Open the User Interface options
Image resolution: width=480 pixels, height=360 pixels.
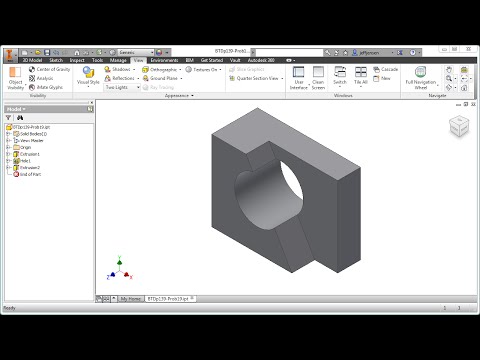298,78
